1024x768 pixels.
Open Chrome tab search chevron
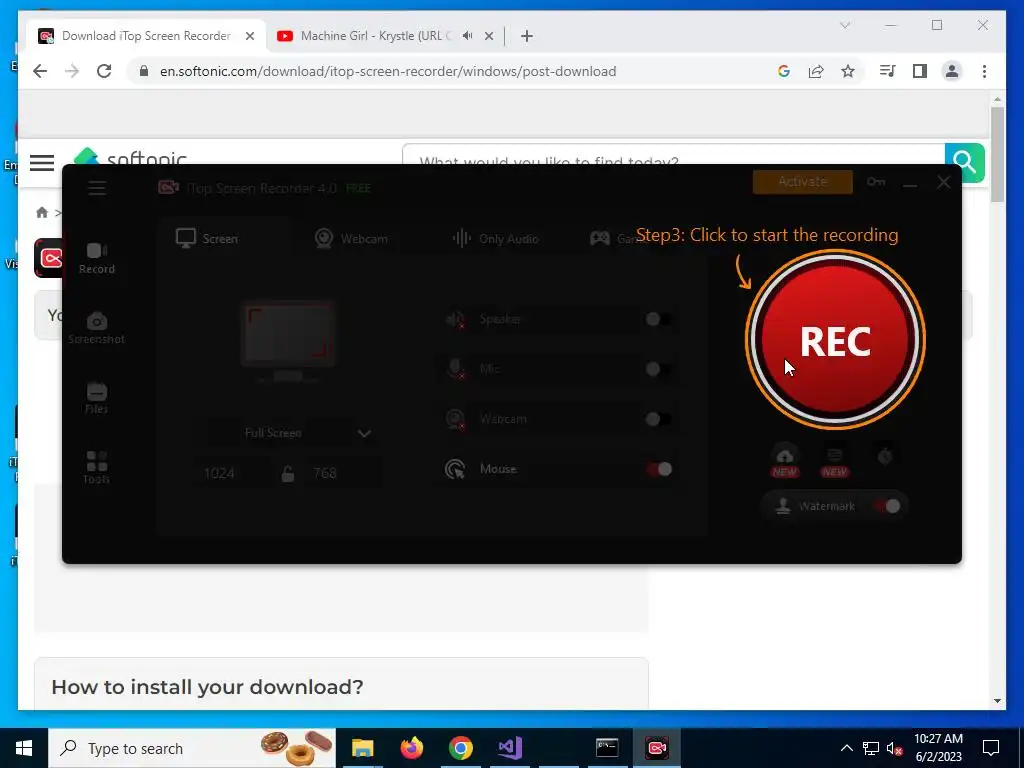pos(844,25)
